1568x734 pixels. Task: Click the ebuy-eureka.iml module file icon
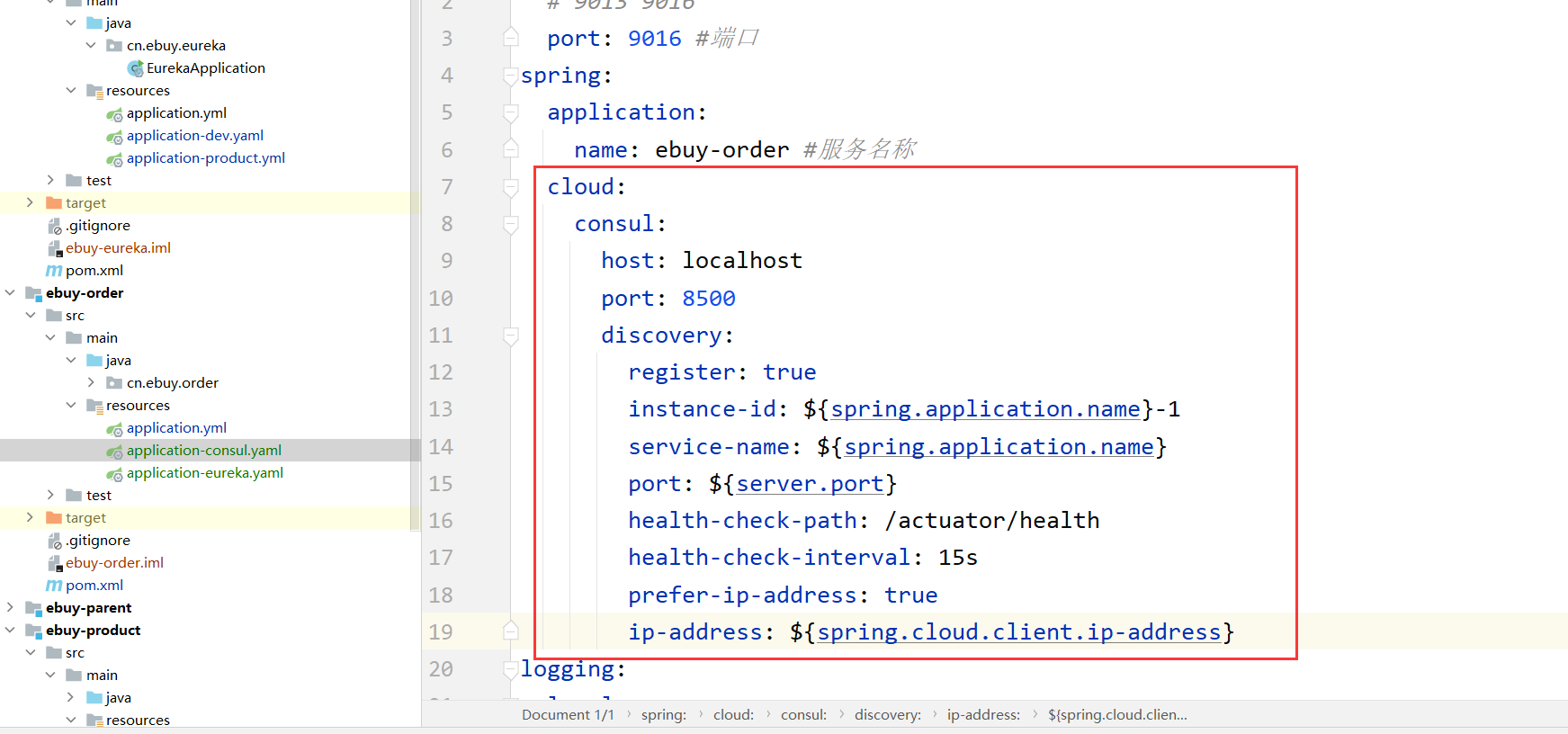(x=54, y=248)
